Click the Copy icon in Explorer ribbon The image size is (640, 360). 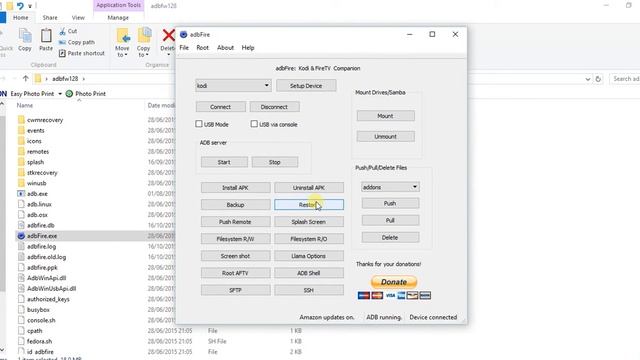tap(25, 36)
